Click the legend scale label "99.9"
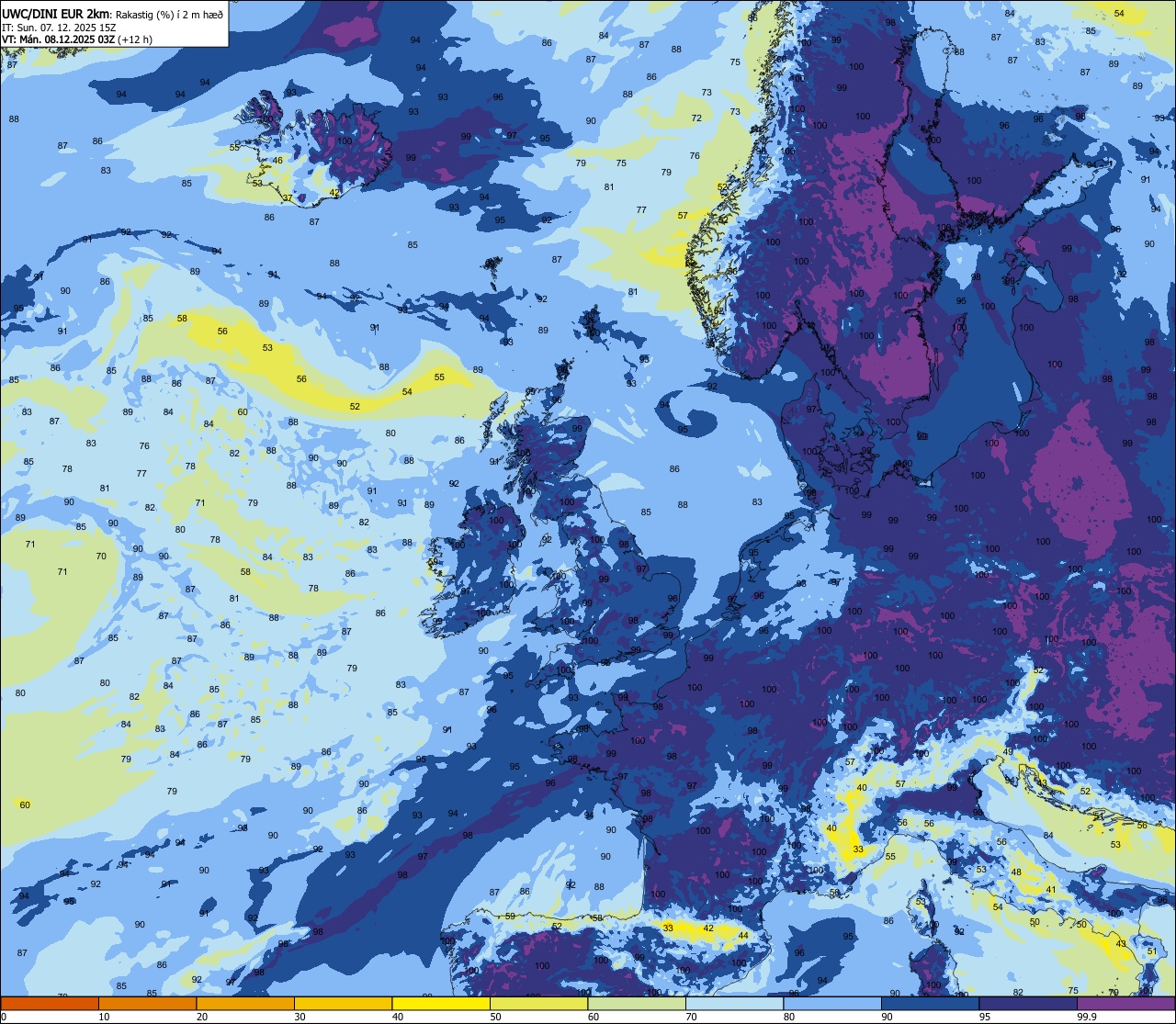 point(1086,1017)
